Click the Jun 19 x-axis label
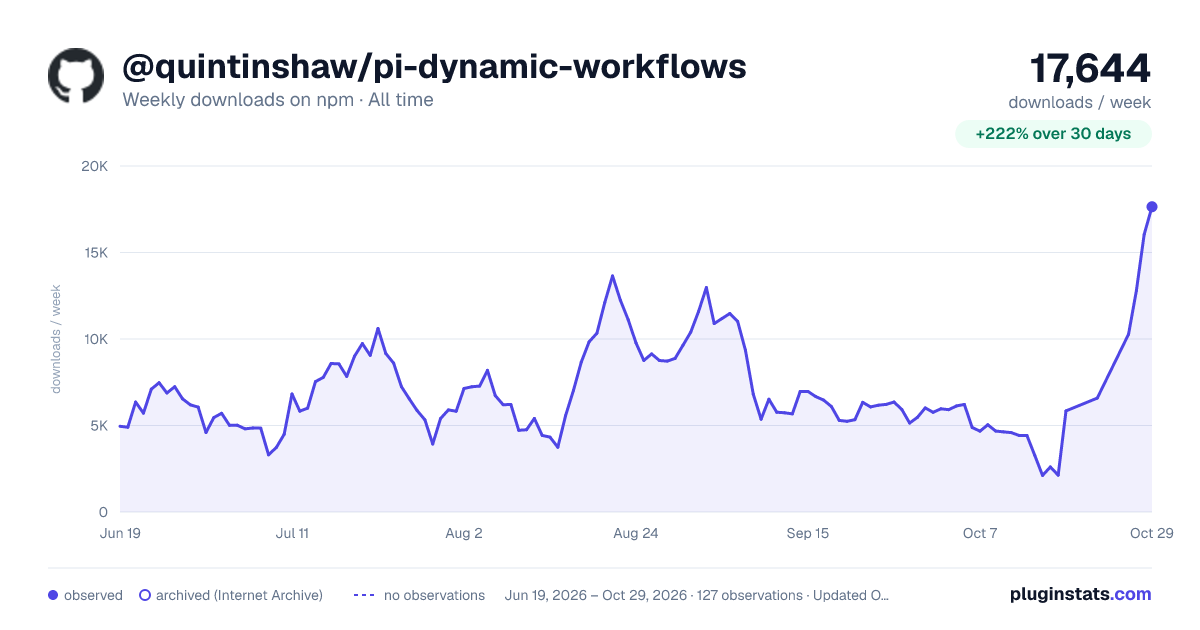 [x=120, y=533]
